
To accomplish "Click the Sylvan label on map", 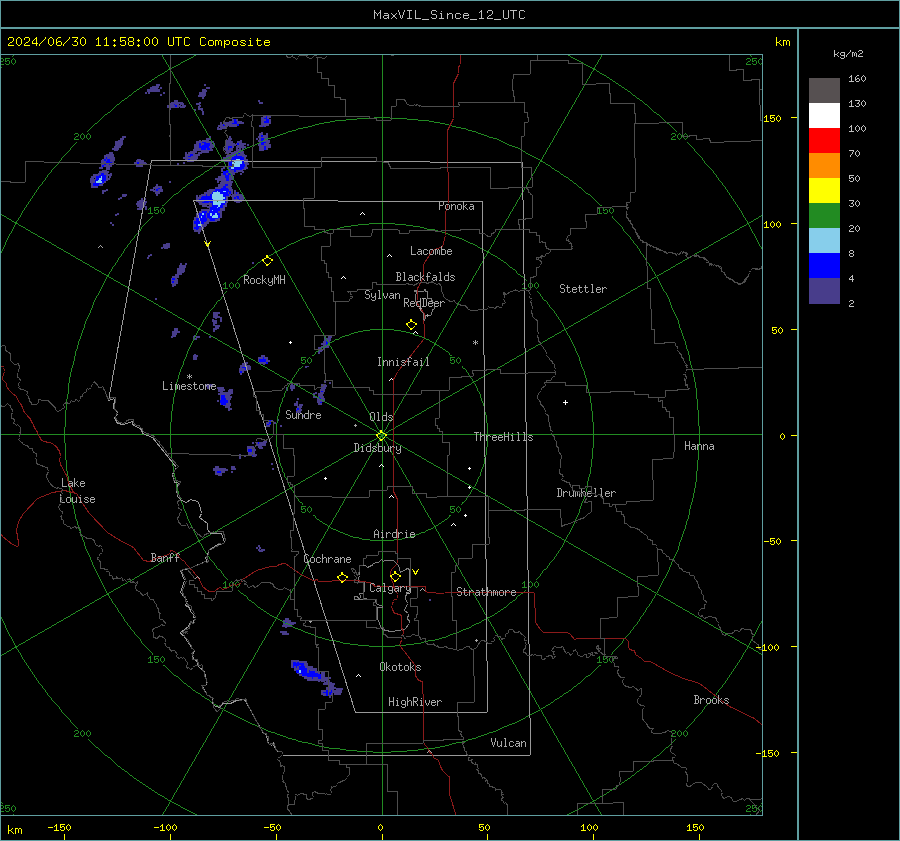I will (x=382, y=296).
